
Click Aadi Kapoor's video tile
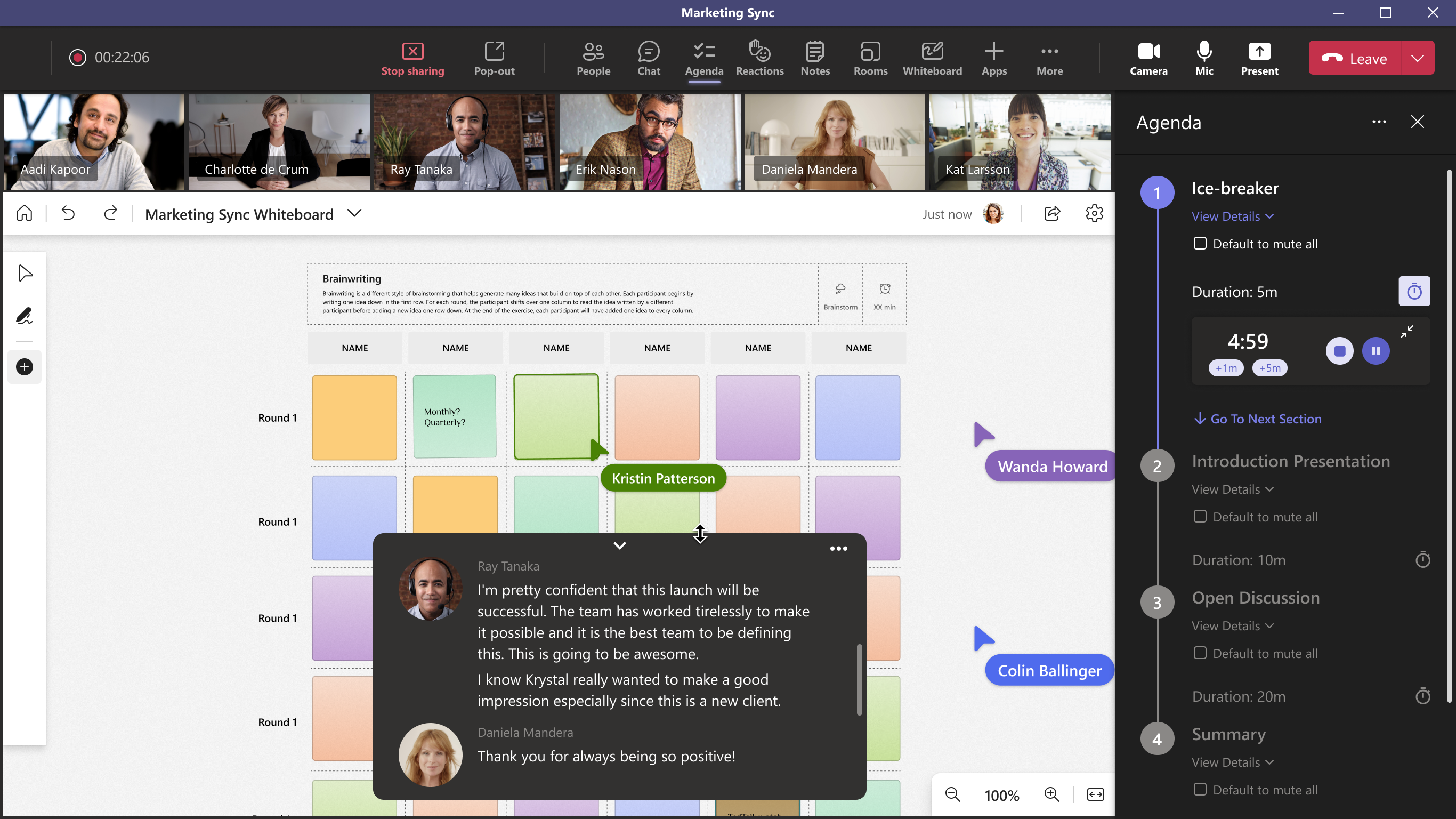94,141
